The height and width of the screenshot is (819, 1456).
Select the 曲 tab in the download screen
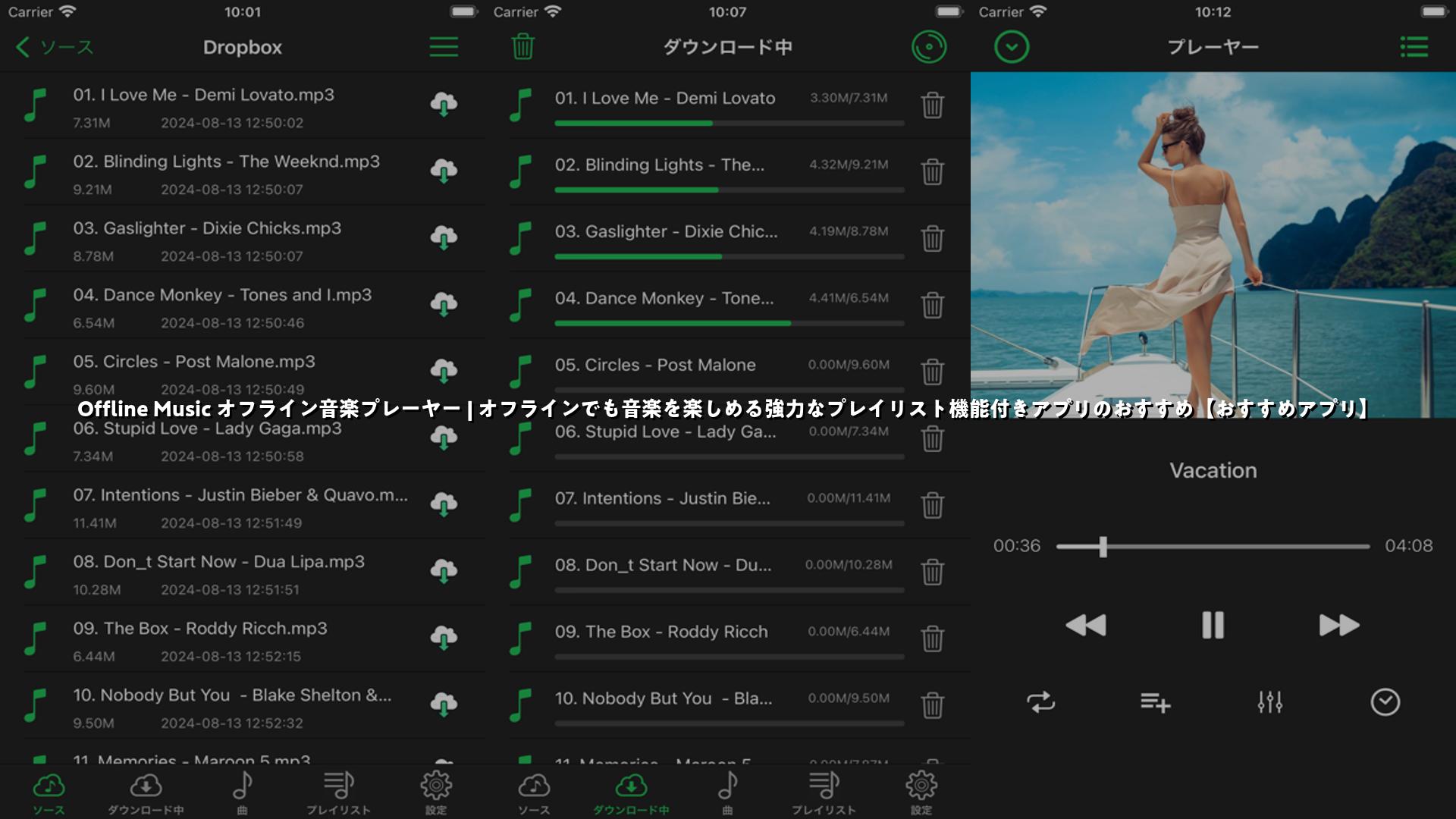tap(728, 793)
